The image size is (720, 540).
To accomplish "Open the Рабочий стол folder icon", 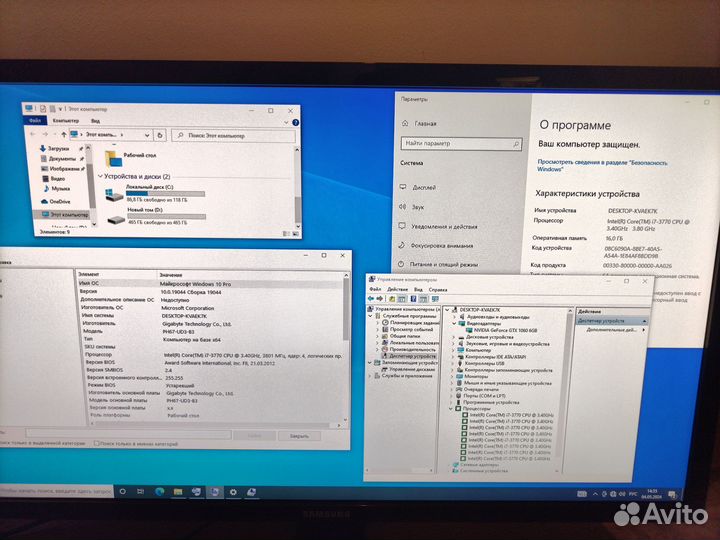I will [x=113, y=158].
